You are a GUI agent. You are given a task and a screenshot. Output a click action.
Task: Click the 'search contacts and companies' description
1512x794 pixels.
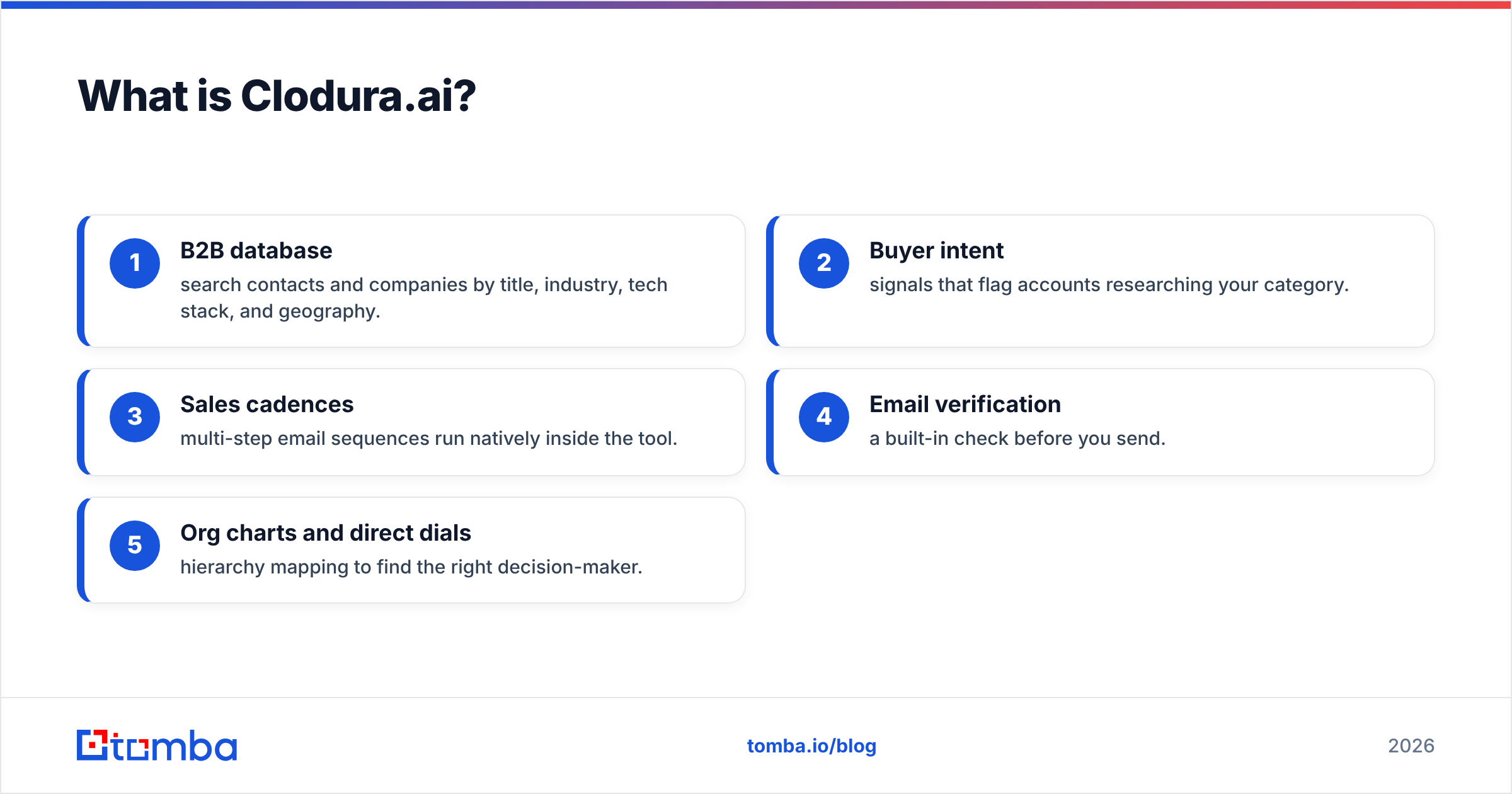tap(424, 298)
